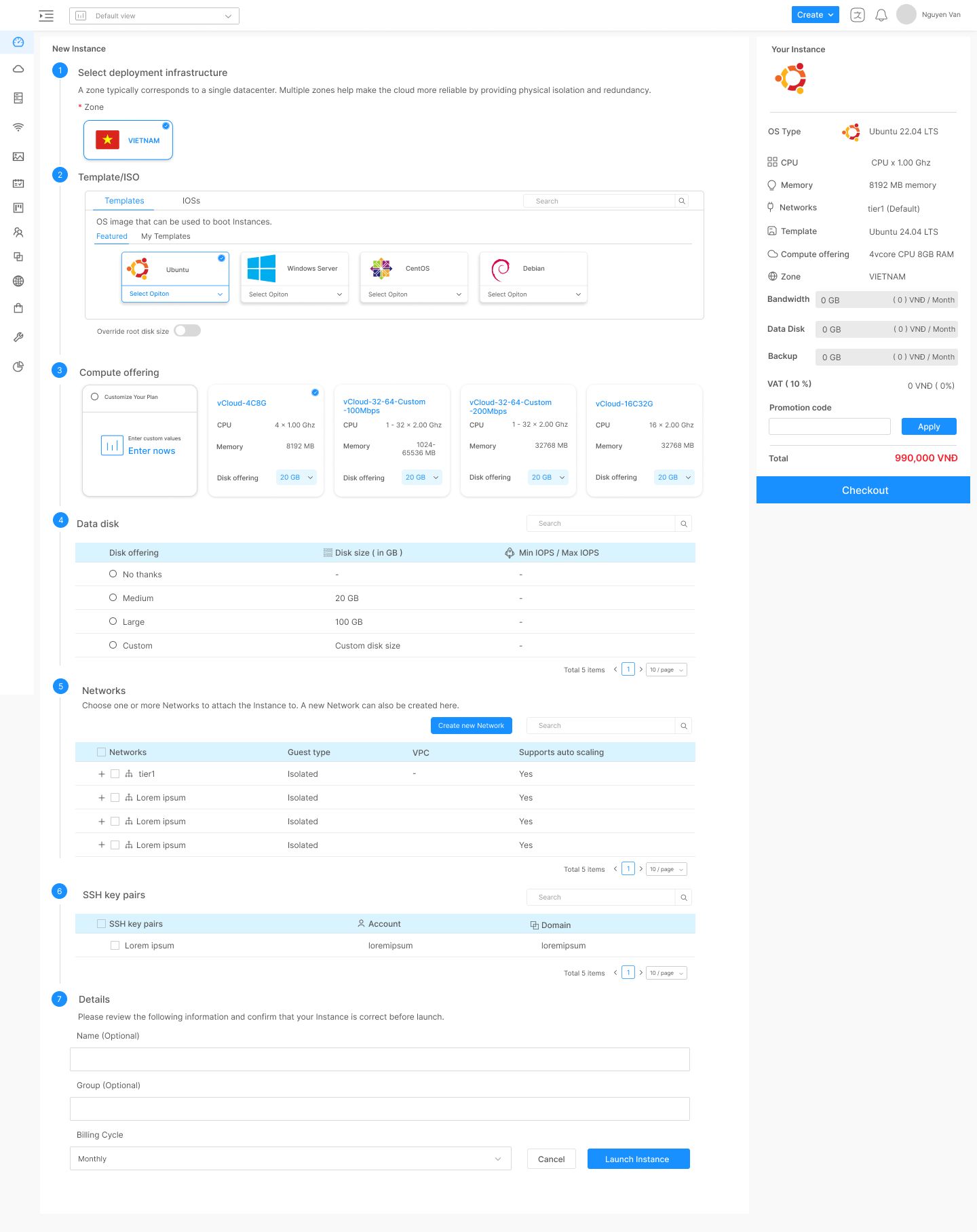Open Debian Select Option dropdown
977x1232 pixels.
tap(534, 294)
